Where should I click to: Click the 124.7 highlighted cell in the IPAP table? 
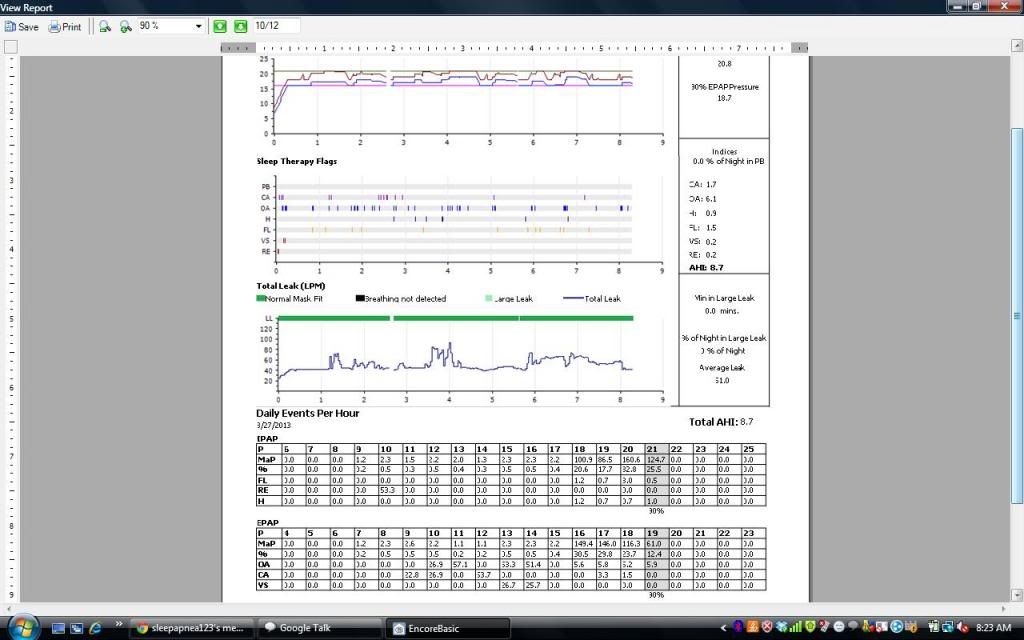pos(656,460)
